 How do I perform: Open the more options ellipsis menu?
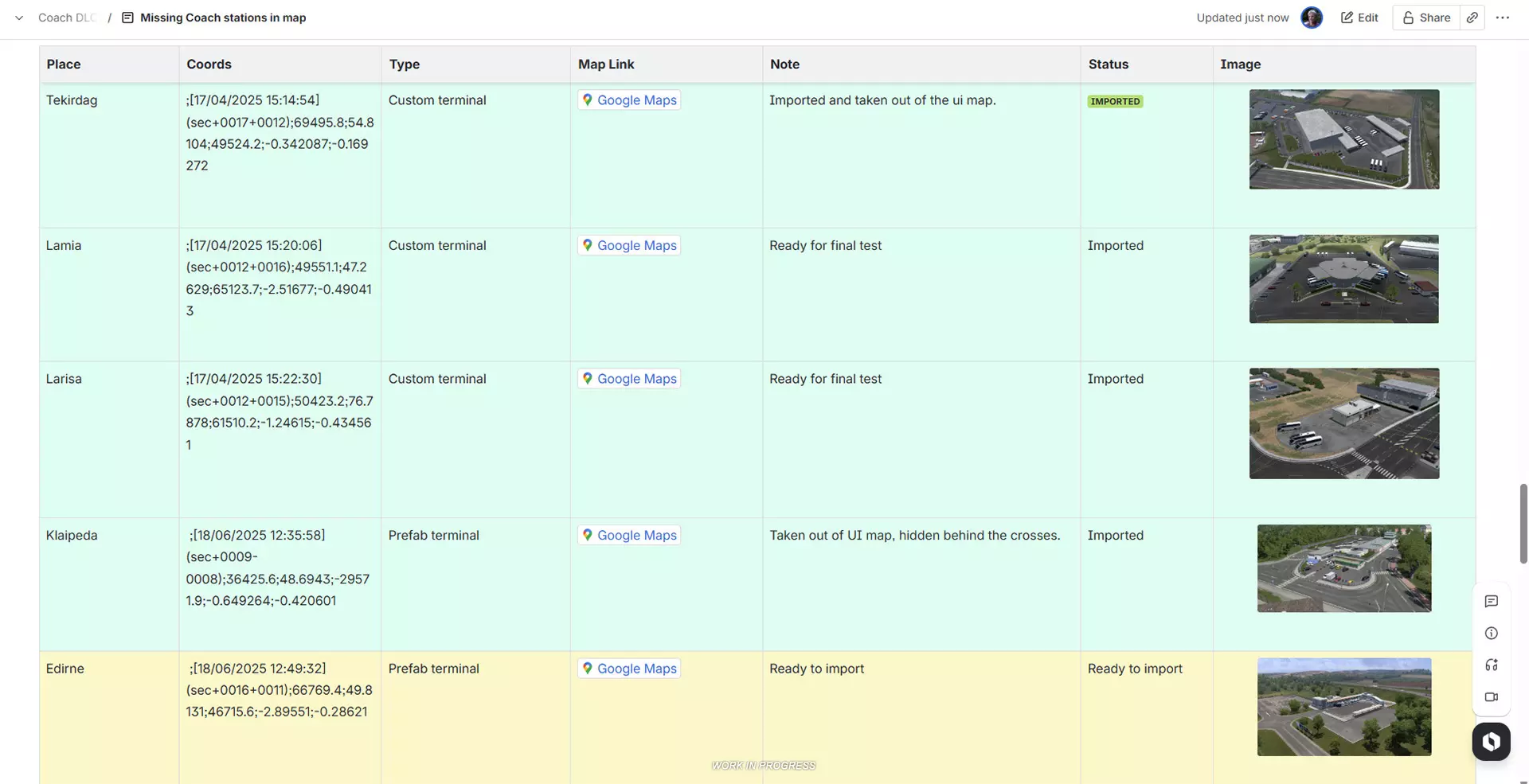(1503, 18)
